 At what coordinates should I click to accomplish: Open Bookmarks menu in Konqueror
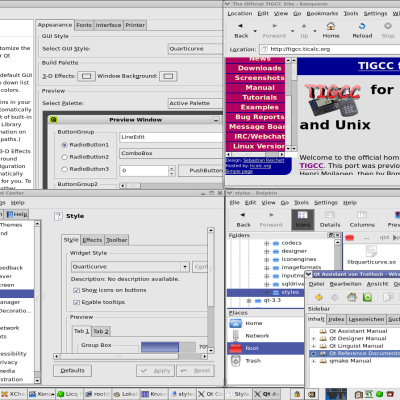point(322,13)
